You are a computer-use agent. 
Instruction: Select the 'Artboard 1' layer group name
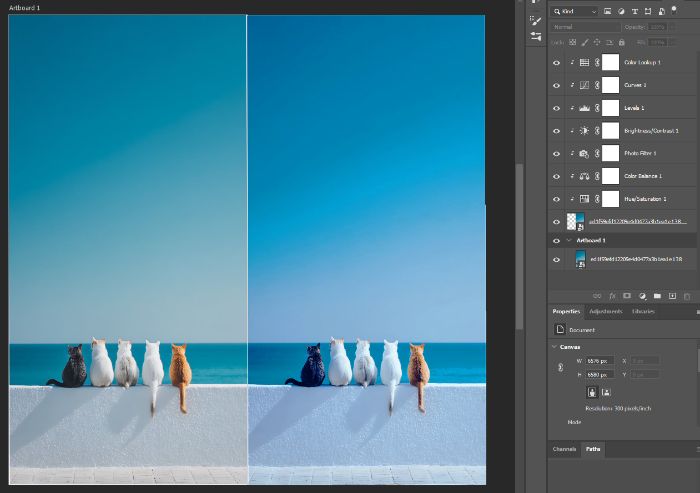pyautogui.click(x=591, y=240)
